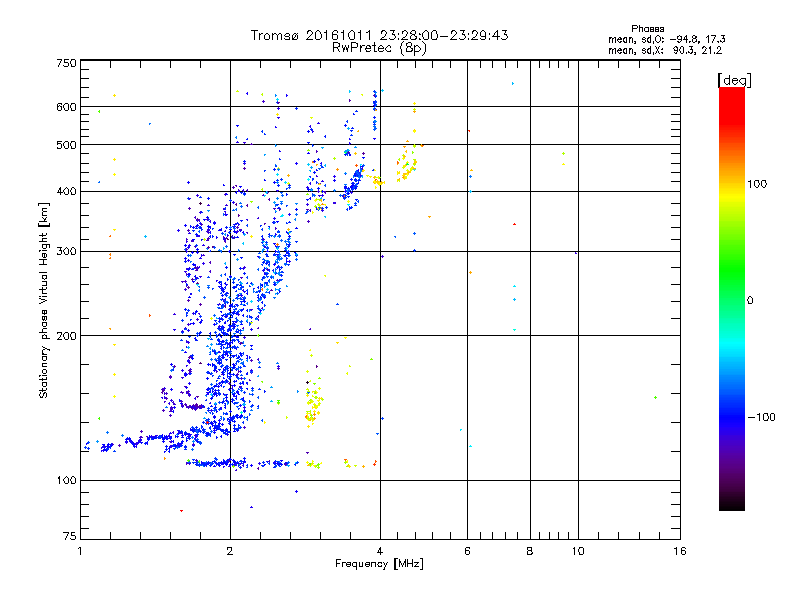Click the yellow echo cluster near 3 MHz, 150 km
This screenshot has height=600, width=800.
pyautogui.click(x=313, y=403)
